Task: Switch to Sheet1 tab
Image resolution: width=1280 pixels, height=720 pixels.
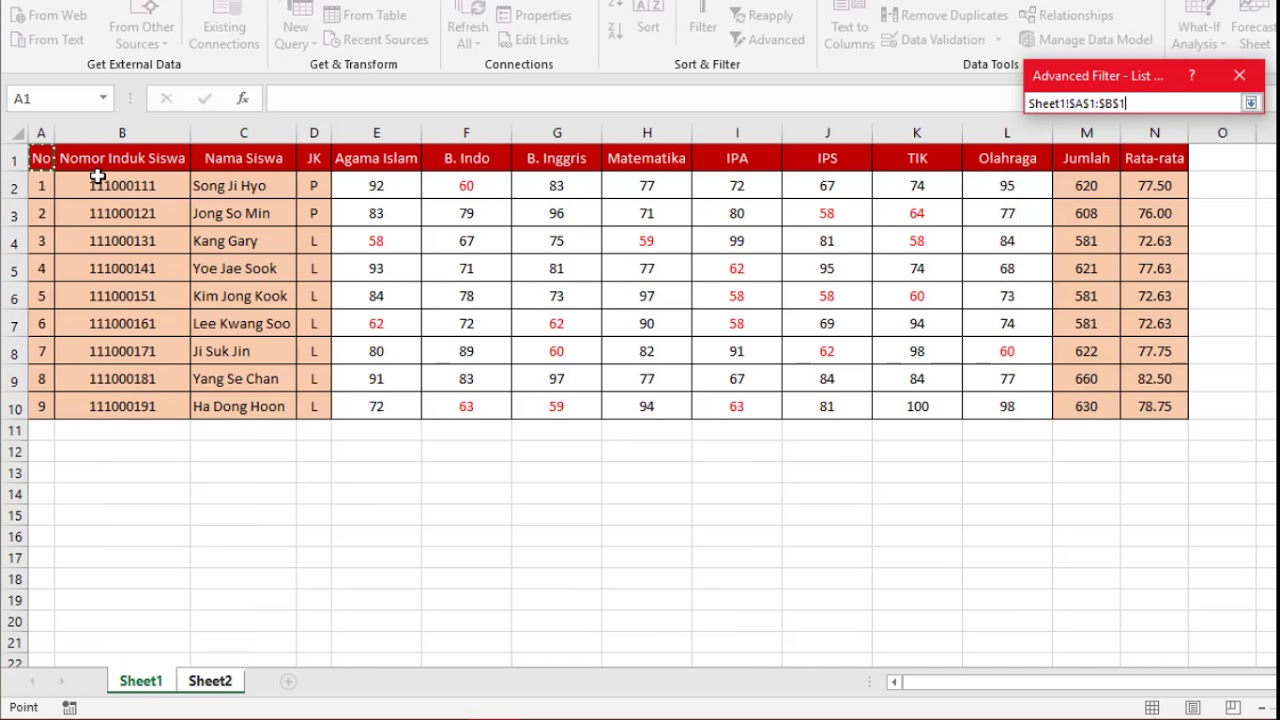Action: point(141,681)
